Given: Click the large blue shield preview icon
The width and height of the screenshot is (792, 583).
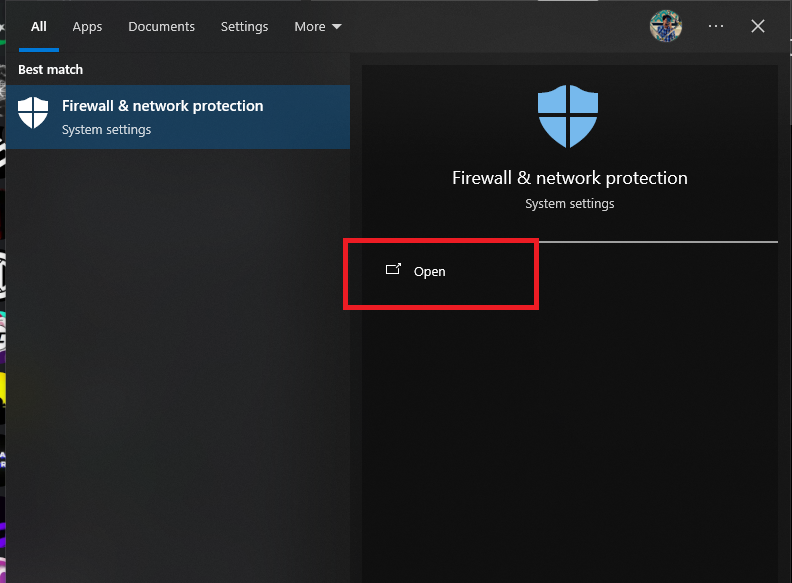Looking at the screenshot, I should (x=568, y=115).
